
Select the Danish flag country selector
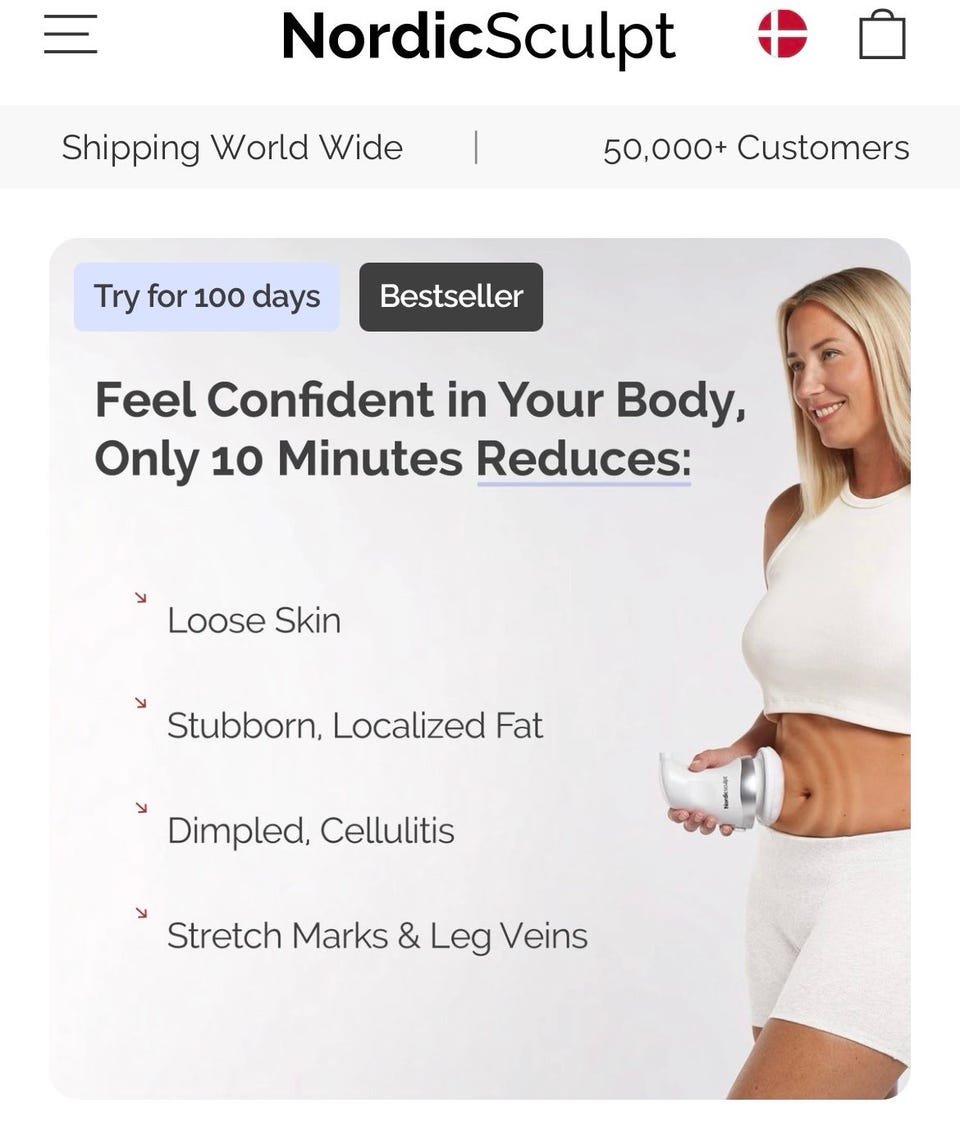783,34
